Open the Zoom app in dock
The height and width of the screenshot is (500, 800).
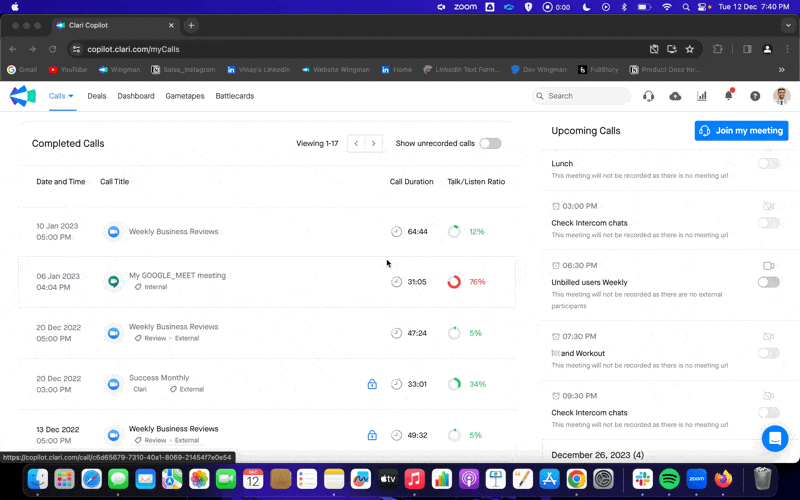tap(696, 479)
